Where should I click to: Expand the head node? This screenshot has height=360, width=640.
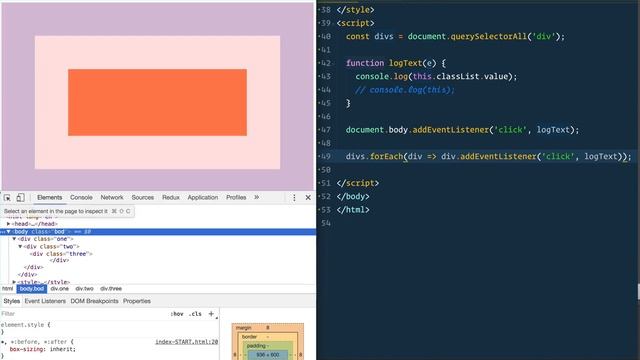tap(8, 224)
